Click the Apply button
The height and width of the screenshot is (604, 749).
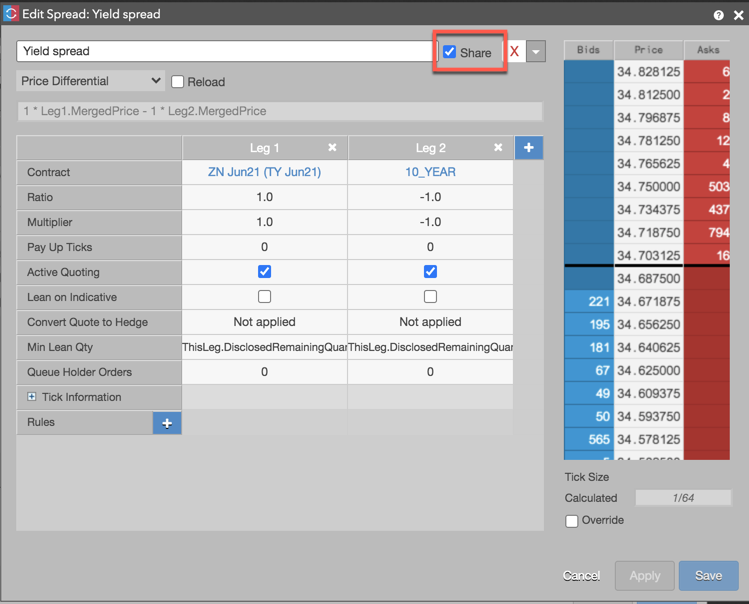(x=645, y=576)
